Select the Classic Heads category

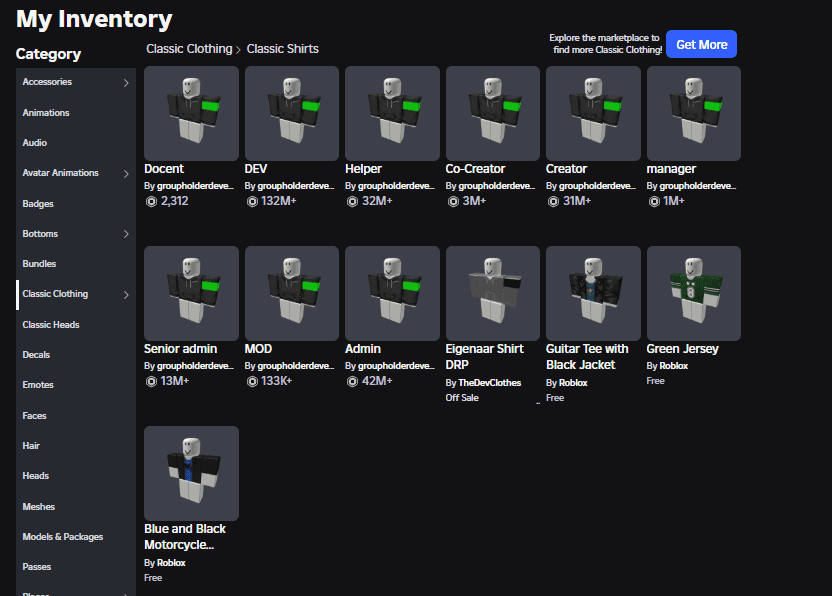coord(76,325)
